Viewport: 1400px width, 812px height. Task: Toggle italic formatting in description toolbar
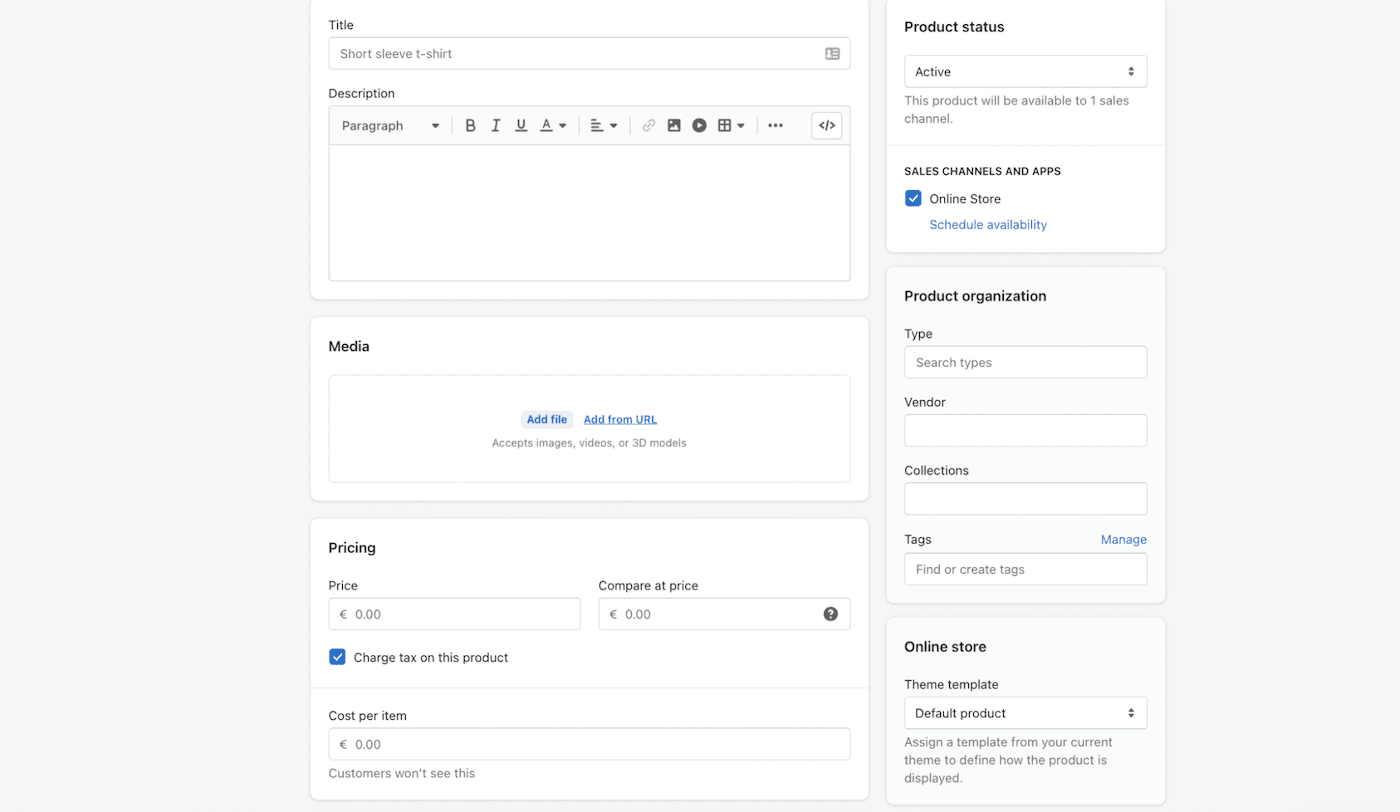click(496, 126)
